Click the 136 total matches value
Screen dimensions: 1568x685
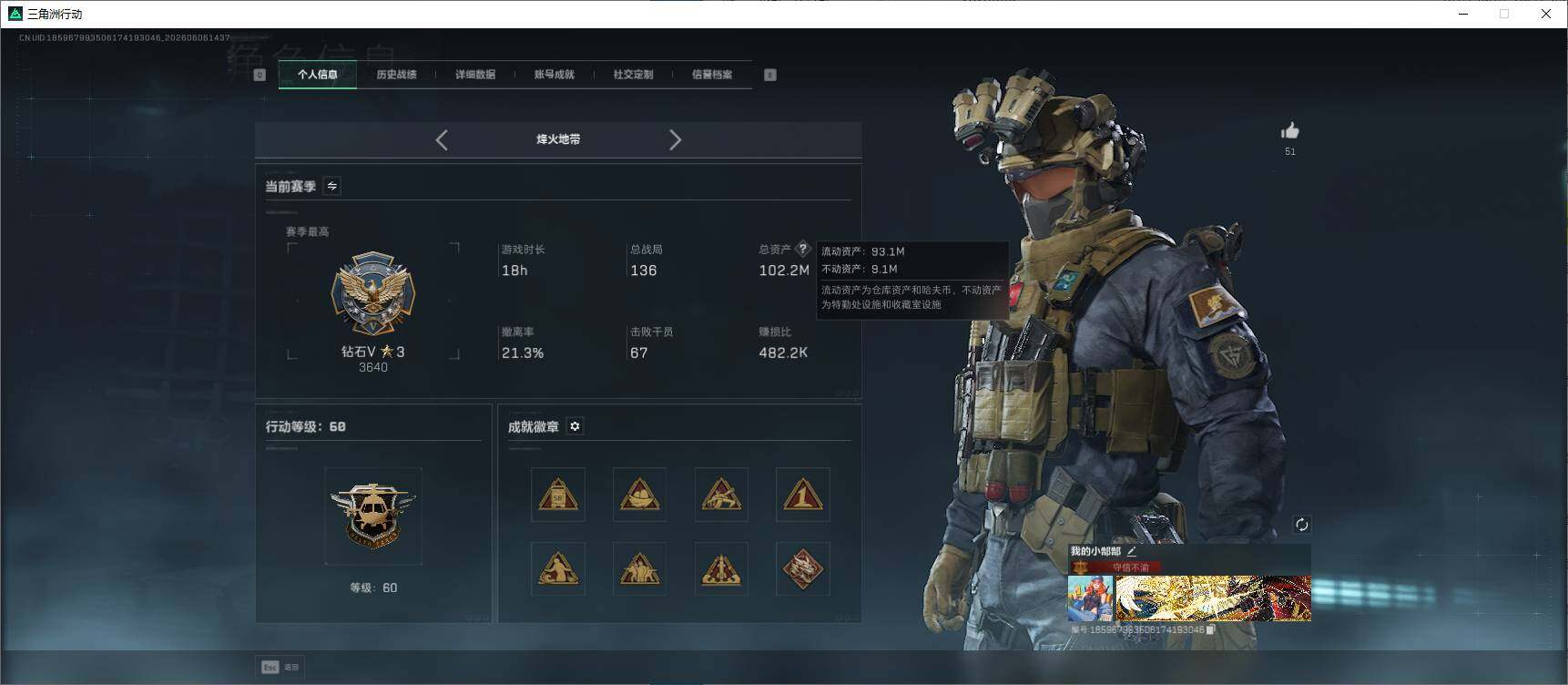pyautogui.click(x=644, y=271)
